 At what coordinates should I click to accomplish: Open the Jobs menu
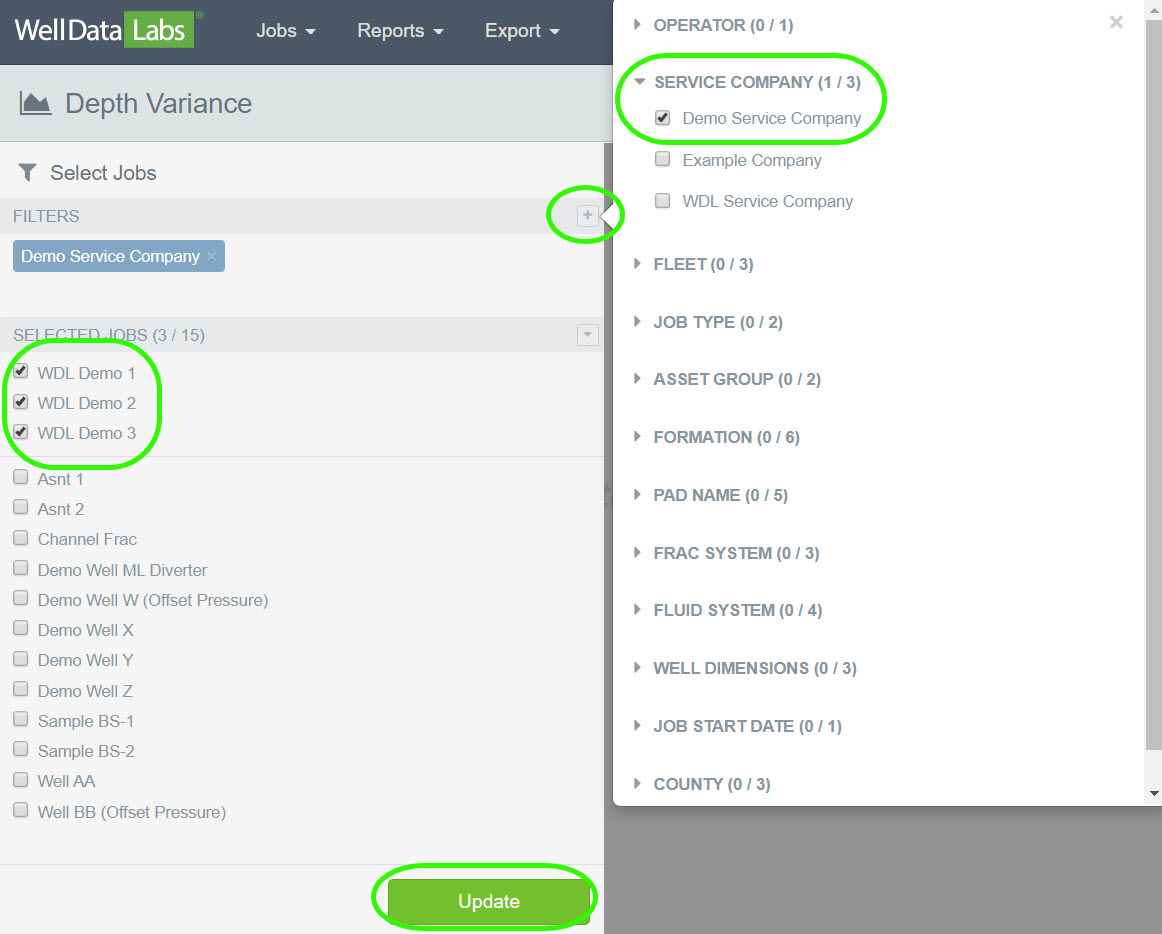click(286, 30)
